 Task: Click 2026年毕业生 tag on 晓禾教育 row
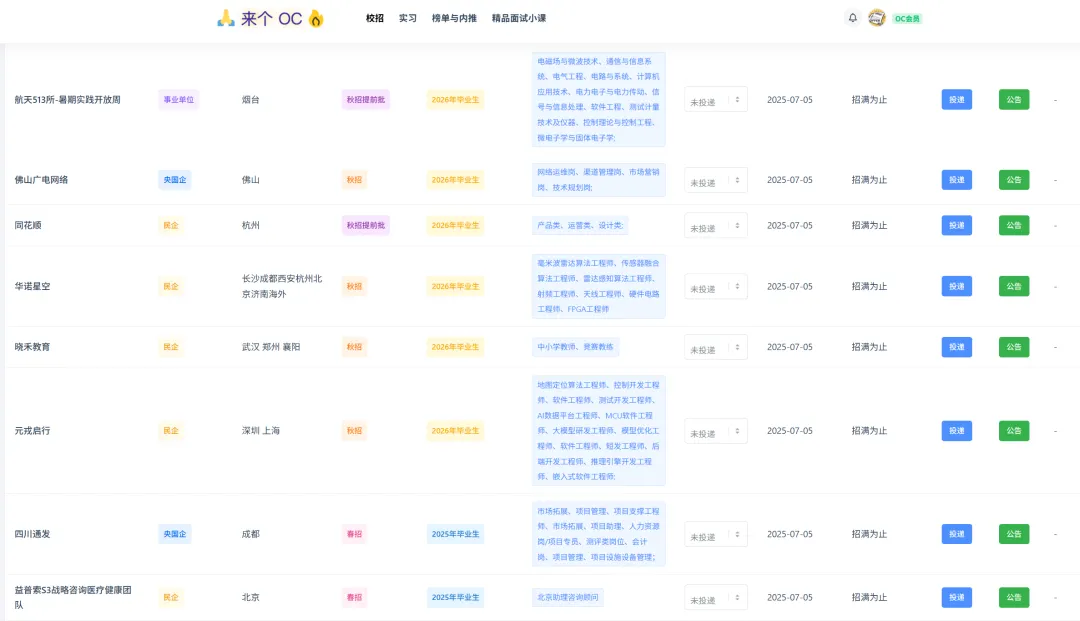coord(455,347)
